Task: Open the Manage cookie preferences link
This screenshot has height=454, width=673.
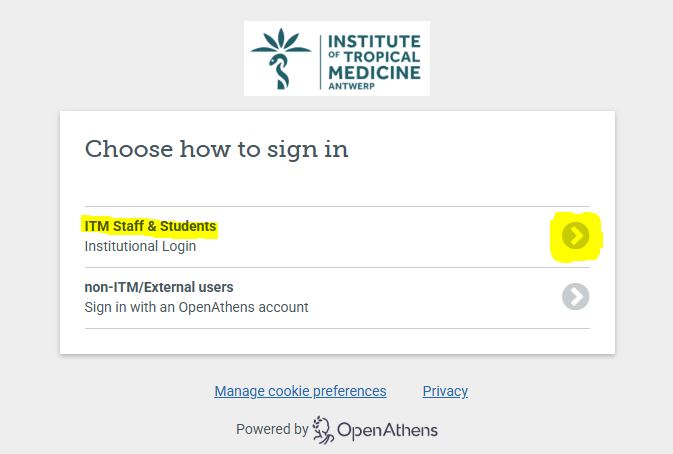Action: pos(300,391)
